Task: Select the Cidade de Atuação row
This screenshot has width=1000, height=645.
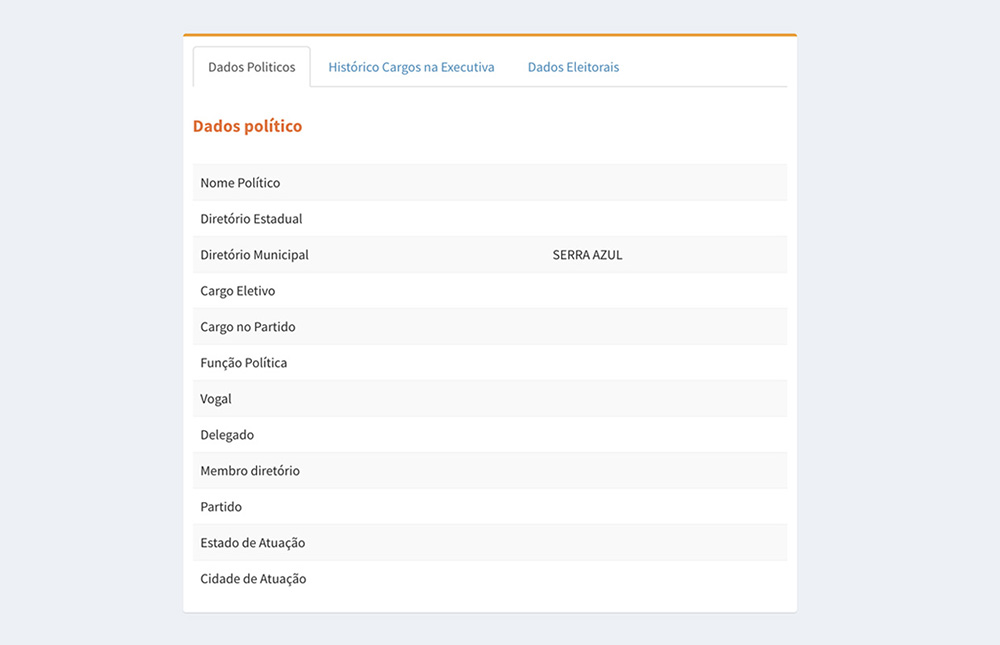Action: 490,579
